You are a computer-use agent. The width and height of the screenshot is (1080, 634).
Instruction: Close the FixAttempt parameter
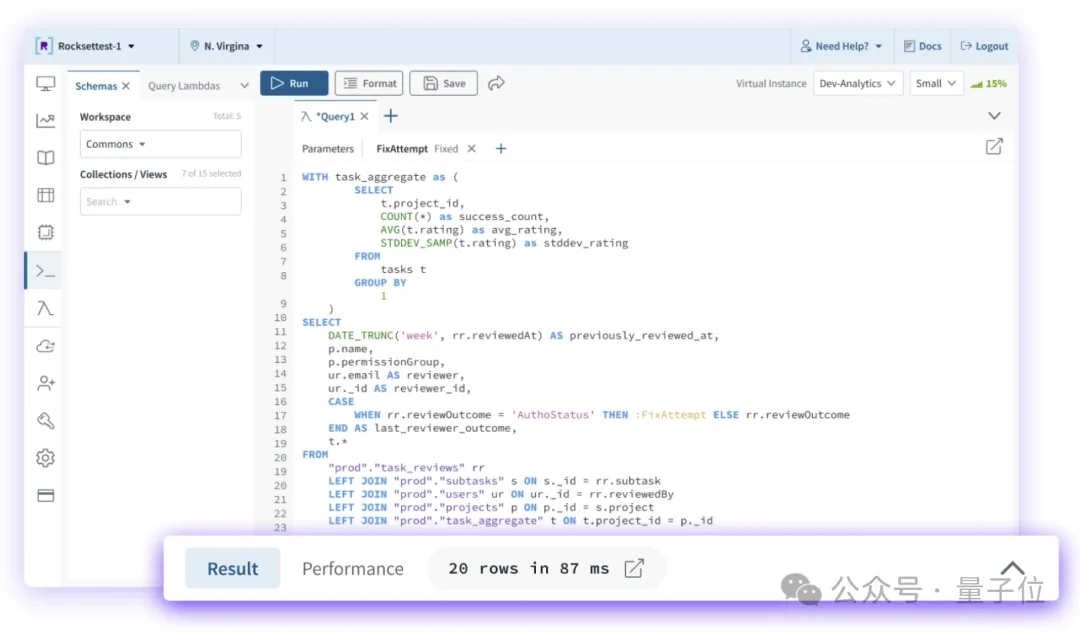[472, 149]
